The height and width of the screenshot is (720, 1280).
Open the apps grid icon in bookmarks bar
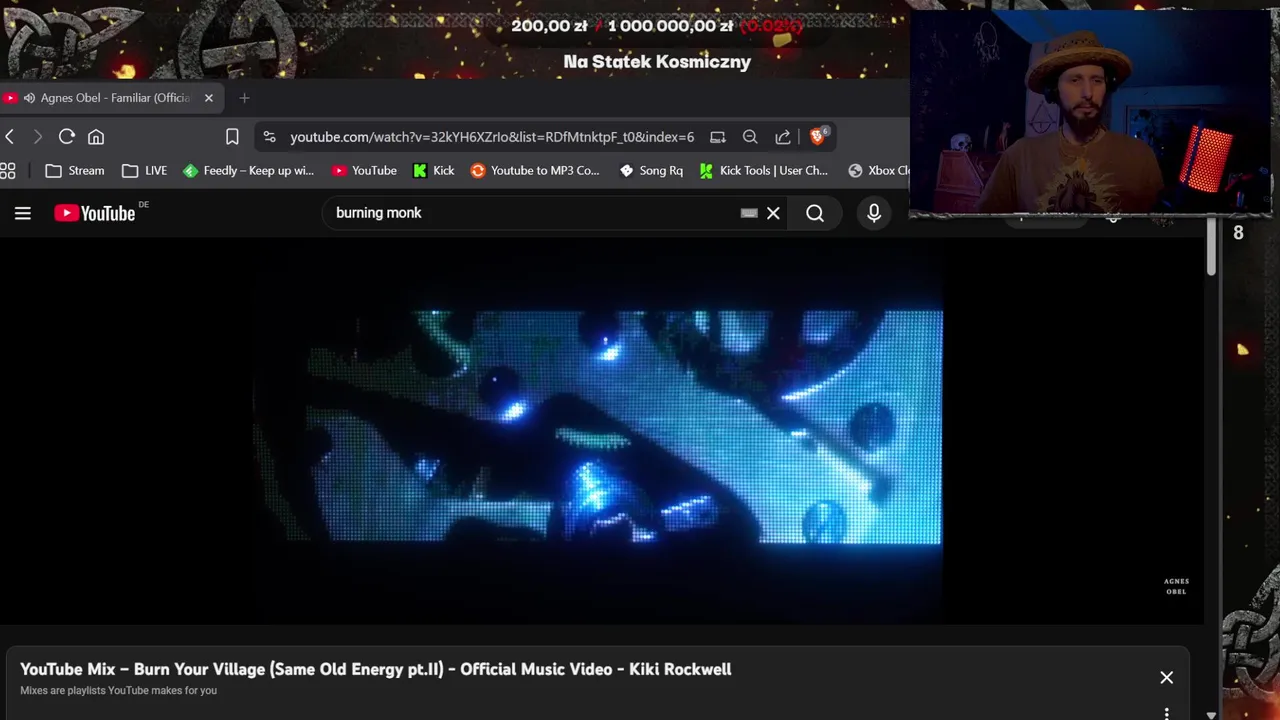[8, 171]
